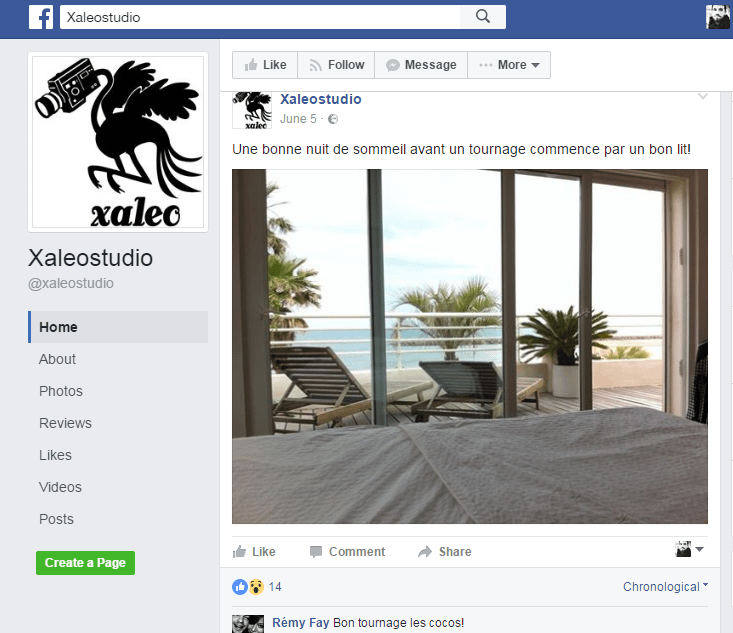Click the thumbs-up reaction icon beside 14

(x=240, y=587)
